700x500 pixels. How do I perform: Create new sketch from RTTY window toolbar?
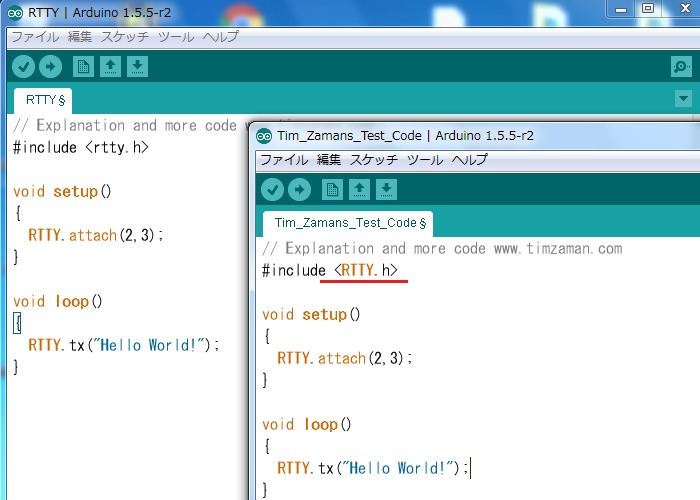pos(84,67)
